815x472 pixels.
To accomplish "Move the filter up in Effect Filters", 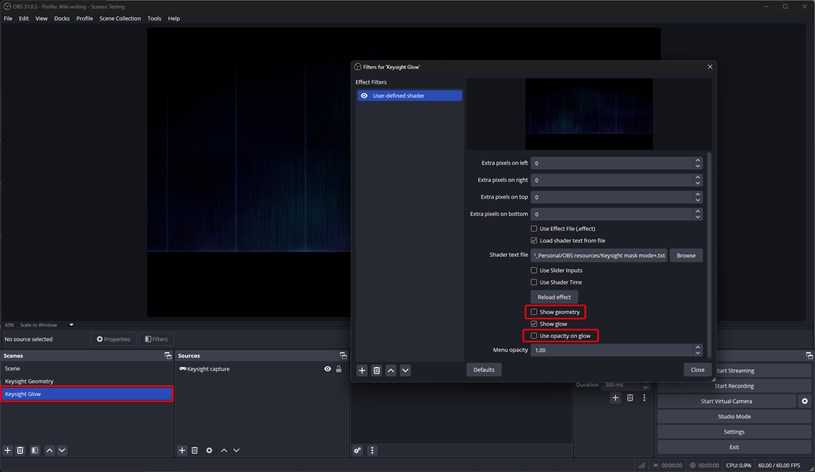I will click(x=391, y=370).
